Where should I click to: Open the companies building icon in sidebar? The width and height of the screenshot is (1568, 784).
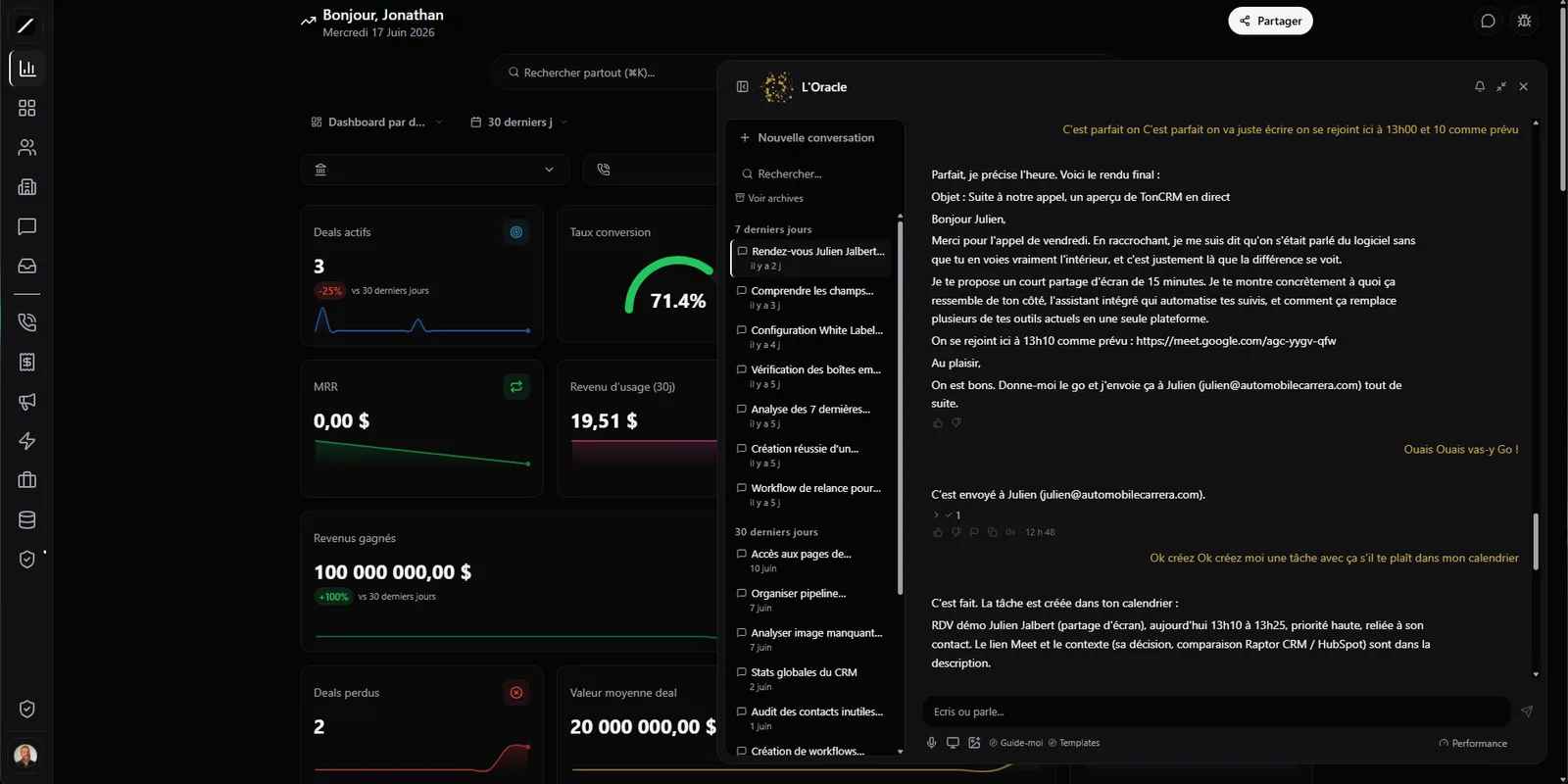[x=27, y=187]
